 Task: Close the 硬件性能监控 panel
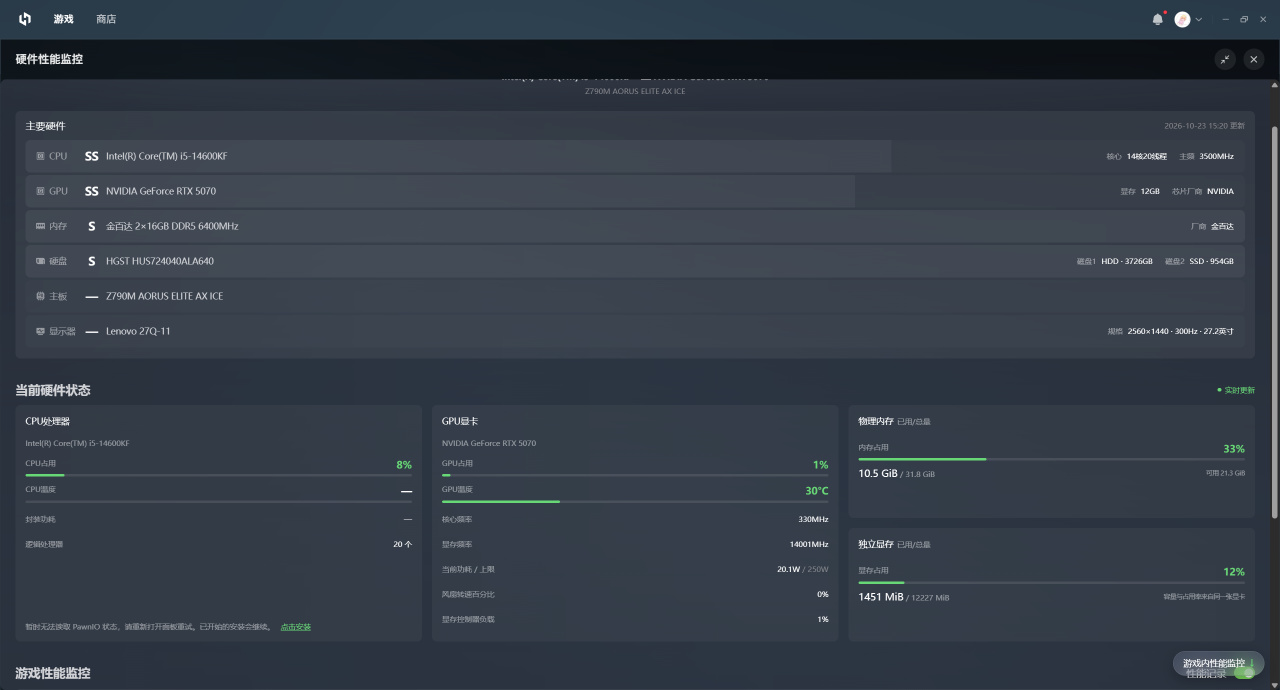point(1254,59)
